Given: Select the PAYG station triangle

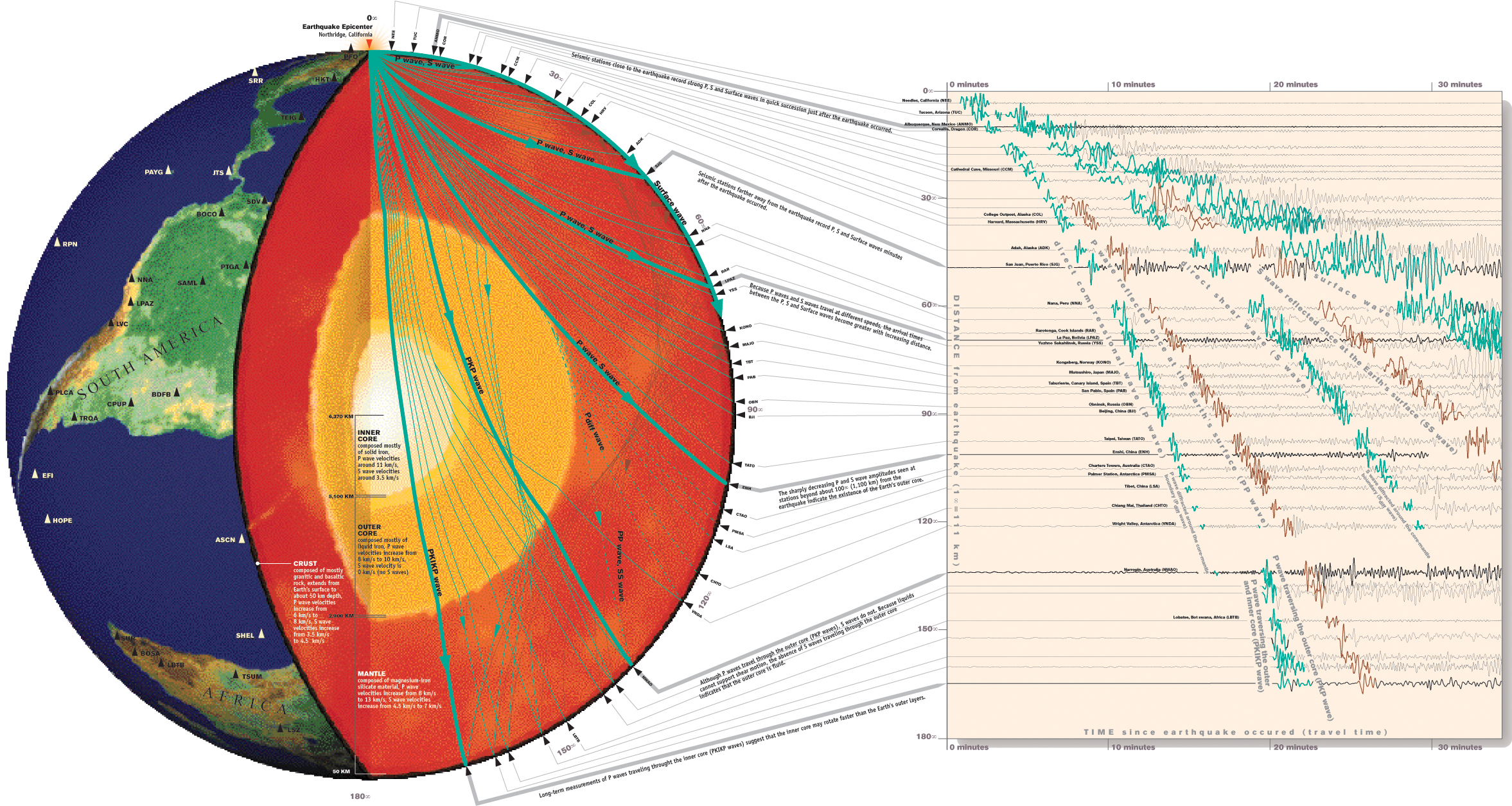Looking at the screenshot, I should (168, 170).
